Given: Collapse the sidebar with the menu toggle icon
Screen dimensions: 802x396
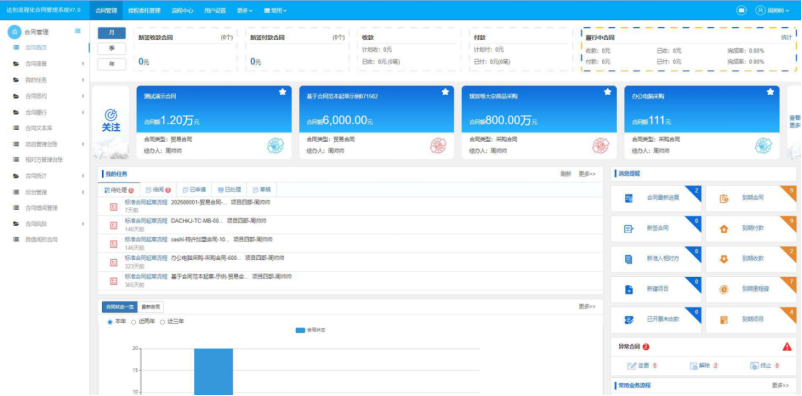Looking at the screenshot, I should (78, 31).
